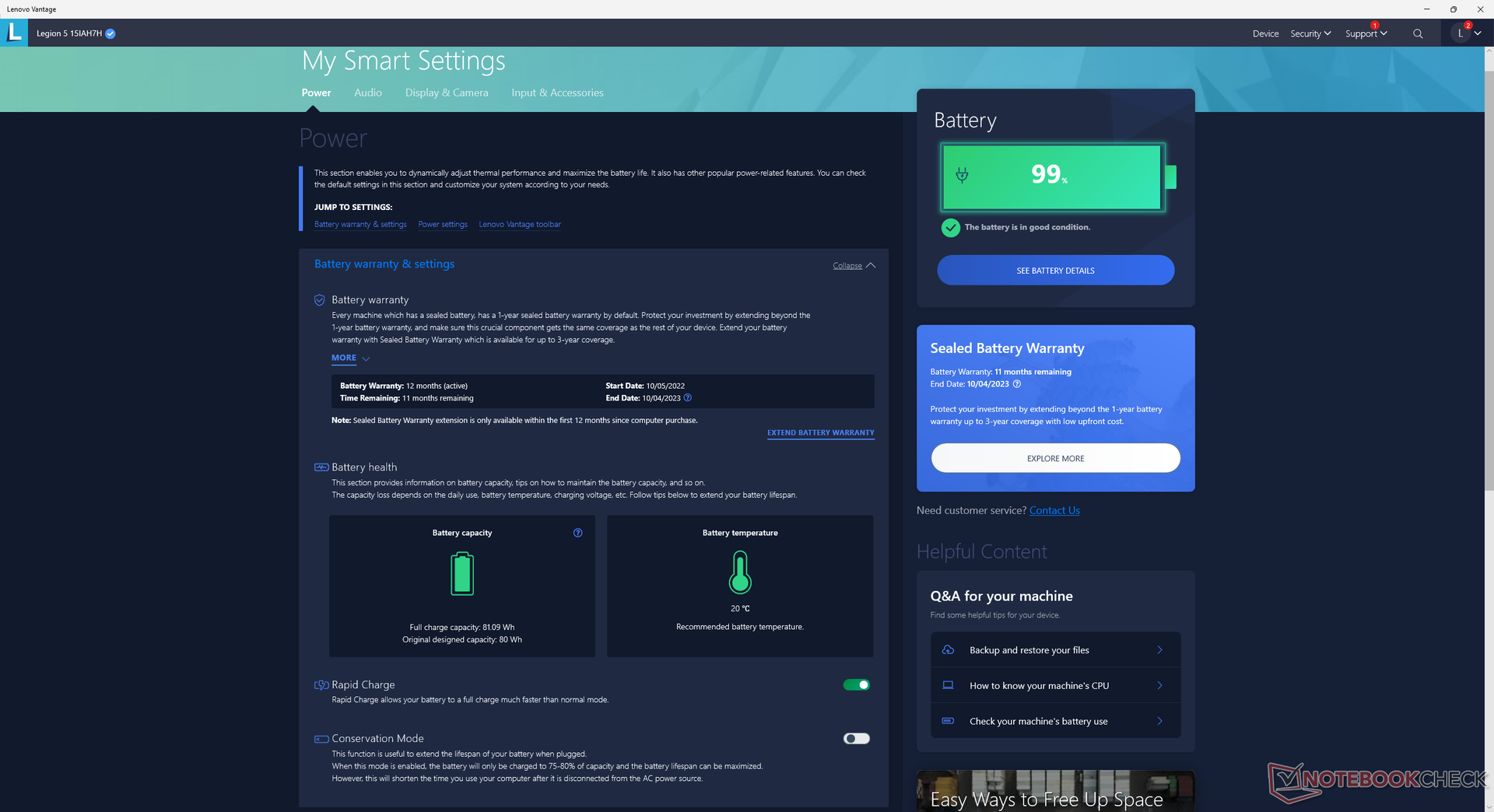Jump to Battery warranty & settings link
This screenshot has height=812, width=1494.
pos(360,225)
